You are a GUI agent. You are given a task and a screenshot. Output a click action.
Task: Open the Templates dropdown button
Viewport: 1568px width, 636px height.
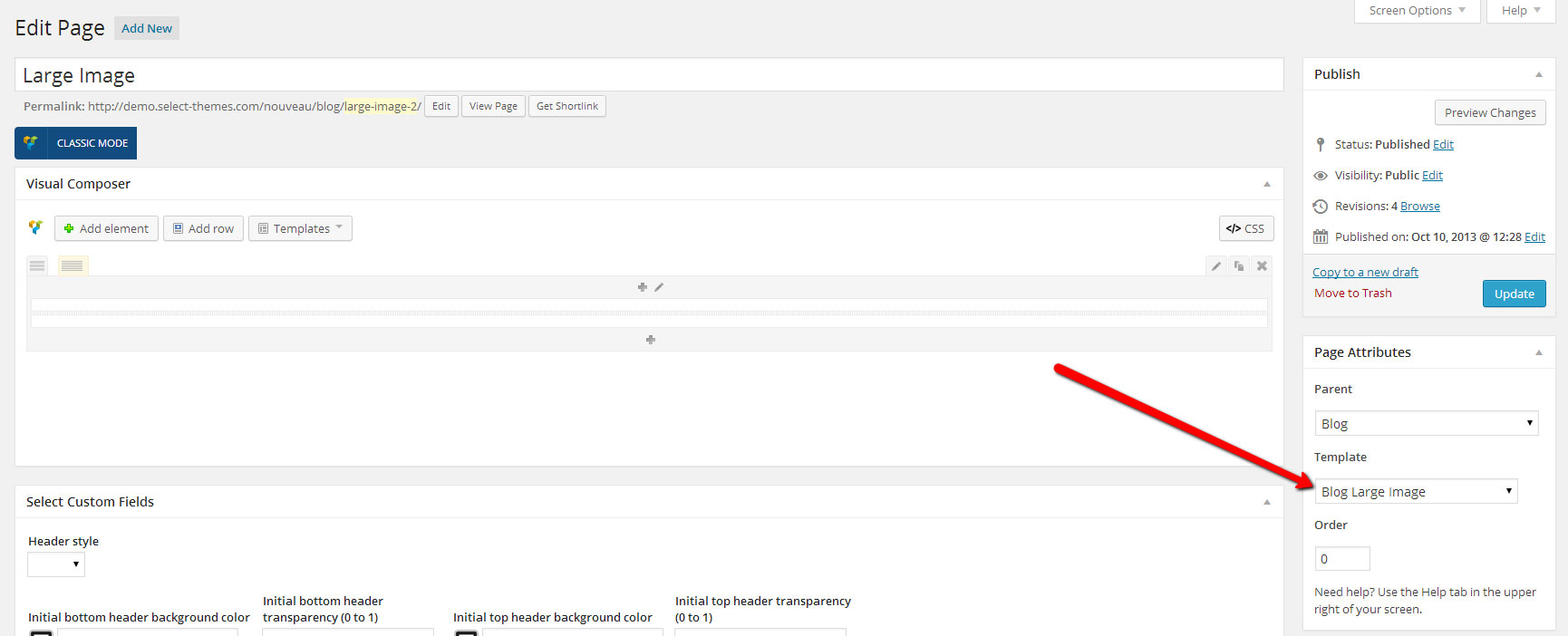tap(300, 228)
